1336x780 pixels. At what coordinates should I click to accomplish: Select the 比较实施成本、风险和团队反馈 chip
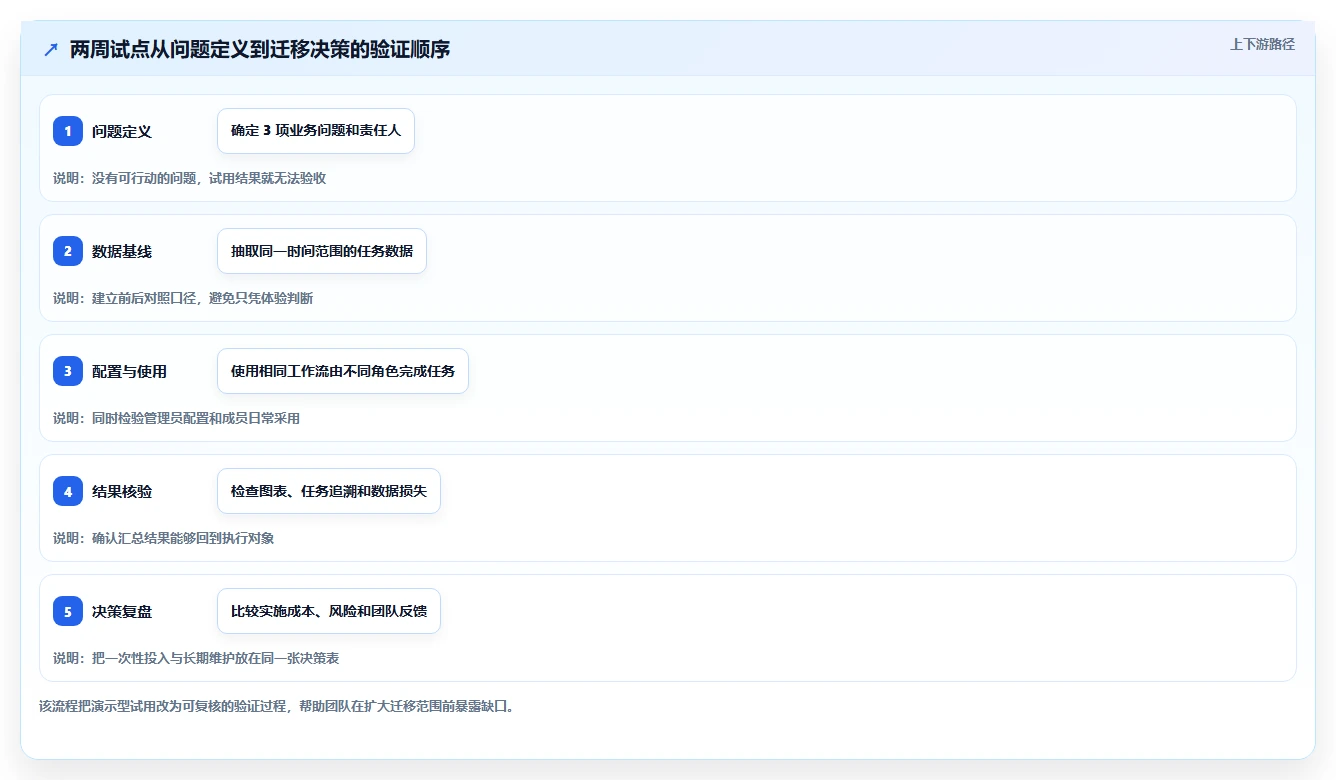coord(329,611)
